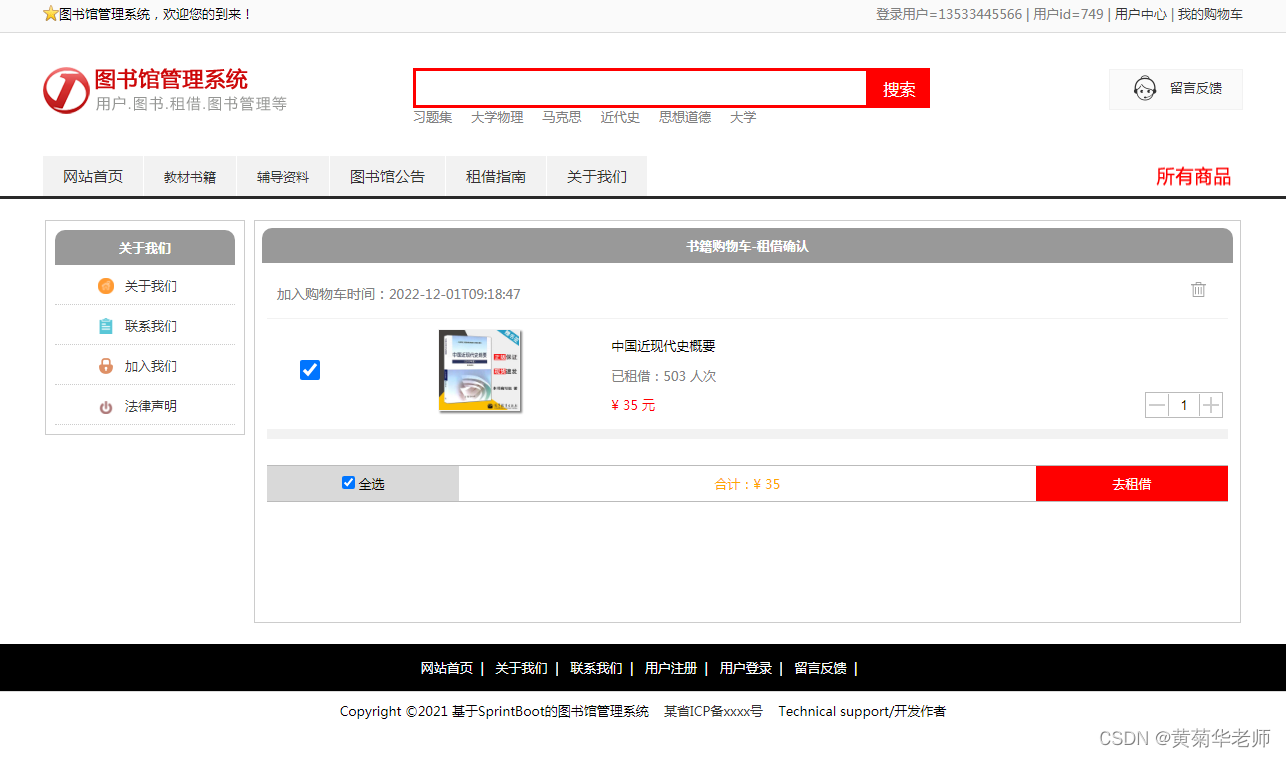The image size is (1286, 758).
Task: Click the red 去租借 button
Action: coord(1131,483)
